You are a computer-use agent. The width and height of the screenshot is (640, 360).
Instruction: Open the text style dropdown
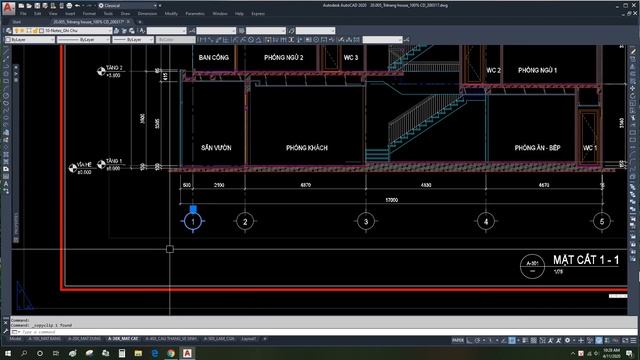[x=167, y=31]
